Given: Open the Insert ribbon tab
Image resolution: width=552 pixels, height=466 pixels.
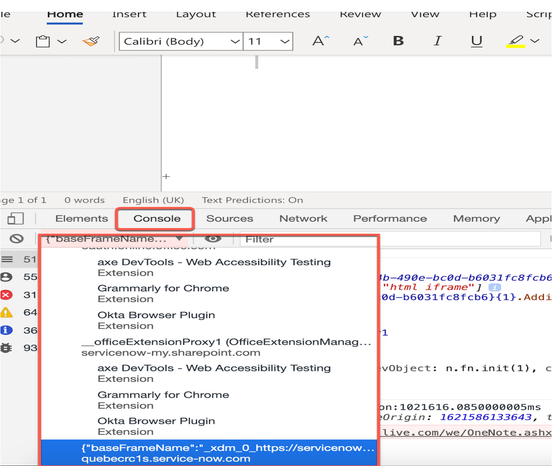Looking at the screenshot, I should [129, 15].
